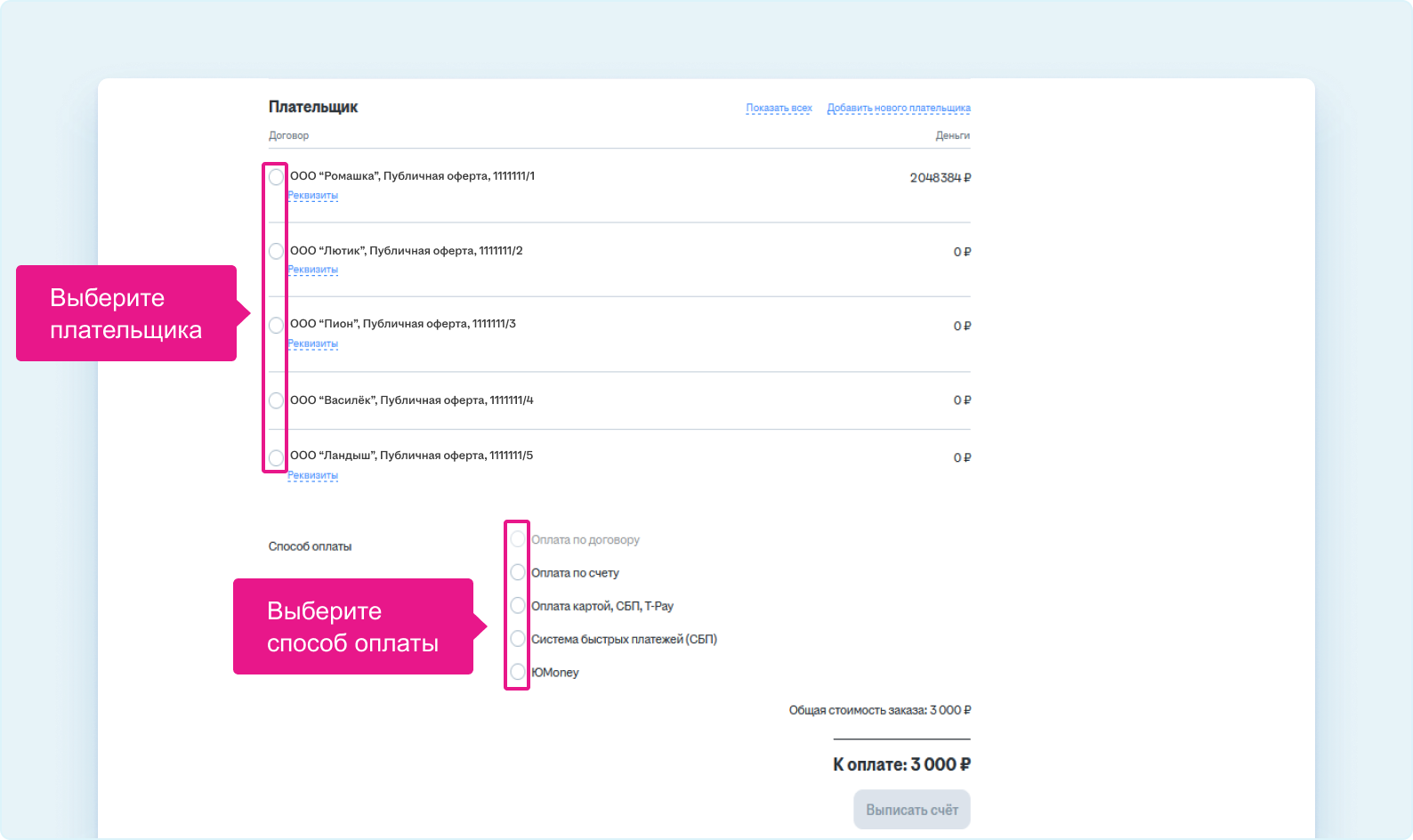
Task: Select "Оплата картой, СБП, T-Pay" option
Action: click(518, 606)
